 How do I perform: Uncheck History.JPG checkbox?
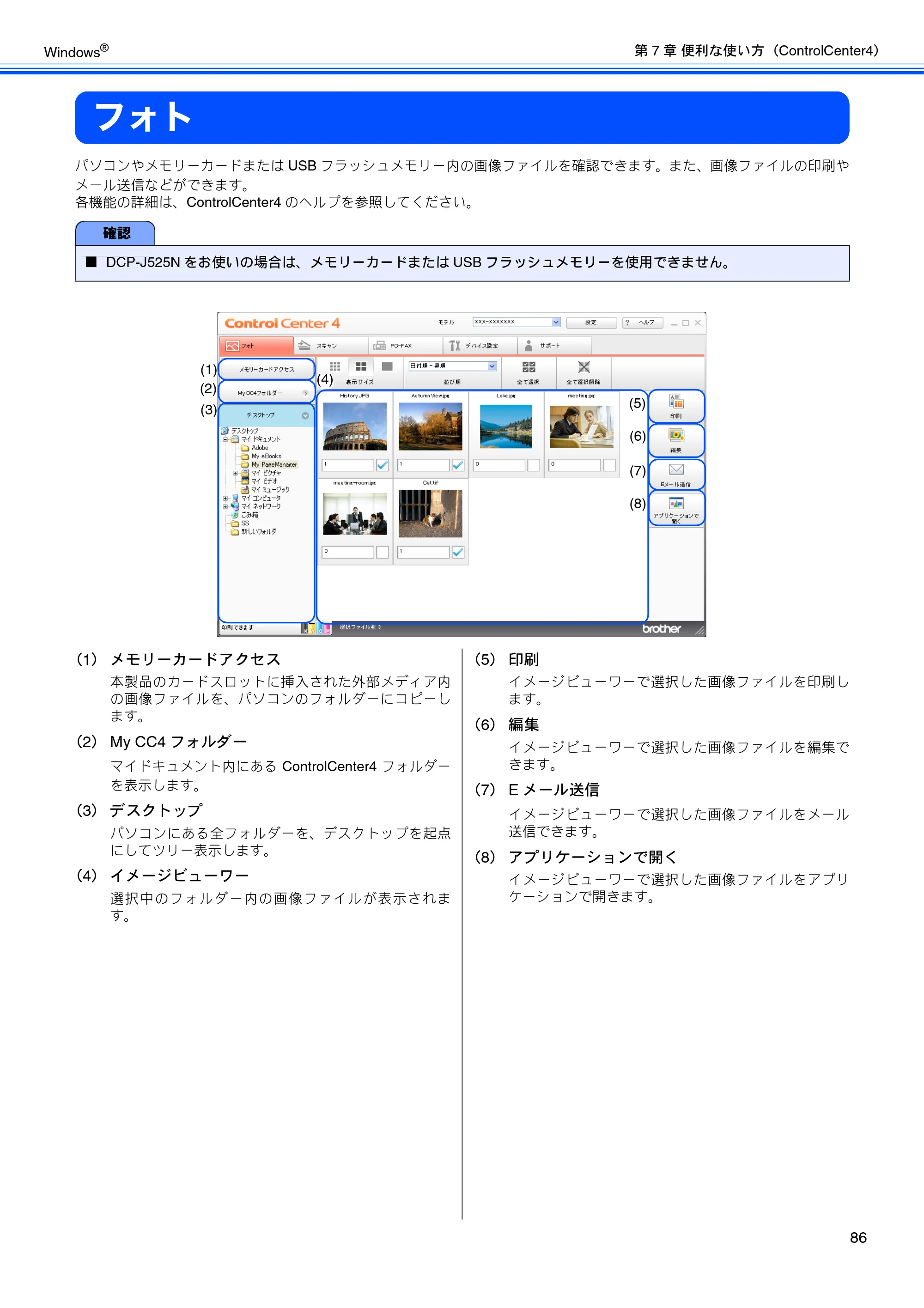(382, 465)
